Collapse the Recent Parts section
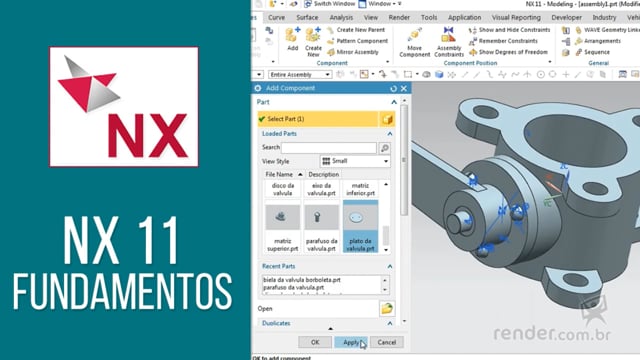This screenshot has width=640, height=360. pyautogui.click(x=390, y=266)
